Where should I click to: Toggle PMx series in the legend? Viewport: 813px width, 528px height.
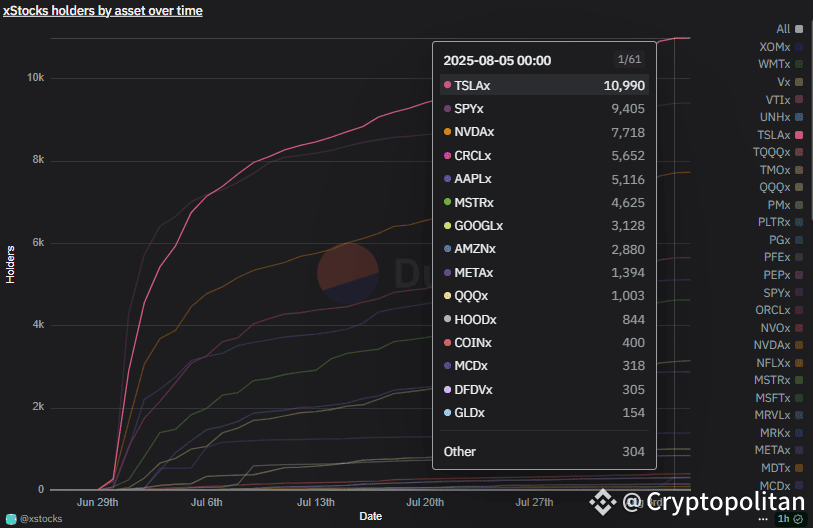[x=786, y=205]
